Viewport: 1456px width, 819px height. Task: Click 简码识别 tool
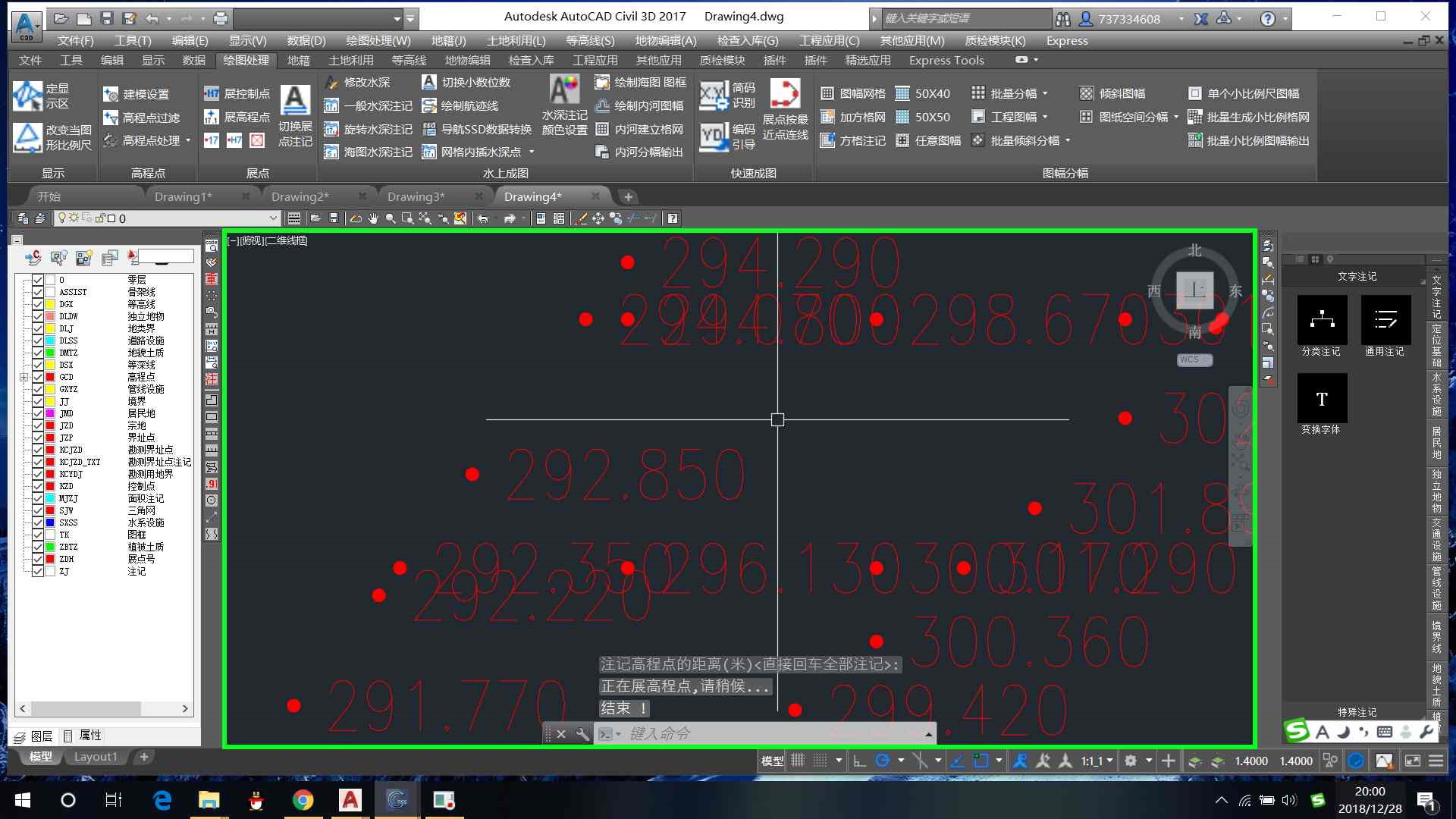point(727,95)
